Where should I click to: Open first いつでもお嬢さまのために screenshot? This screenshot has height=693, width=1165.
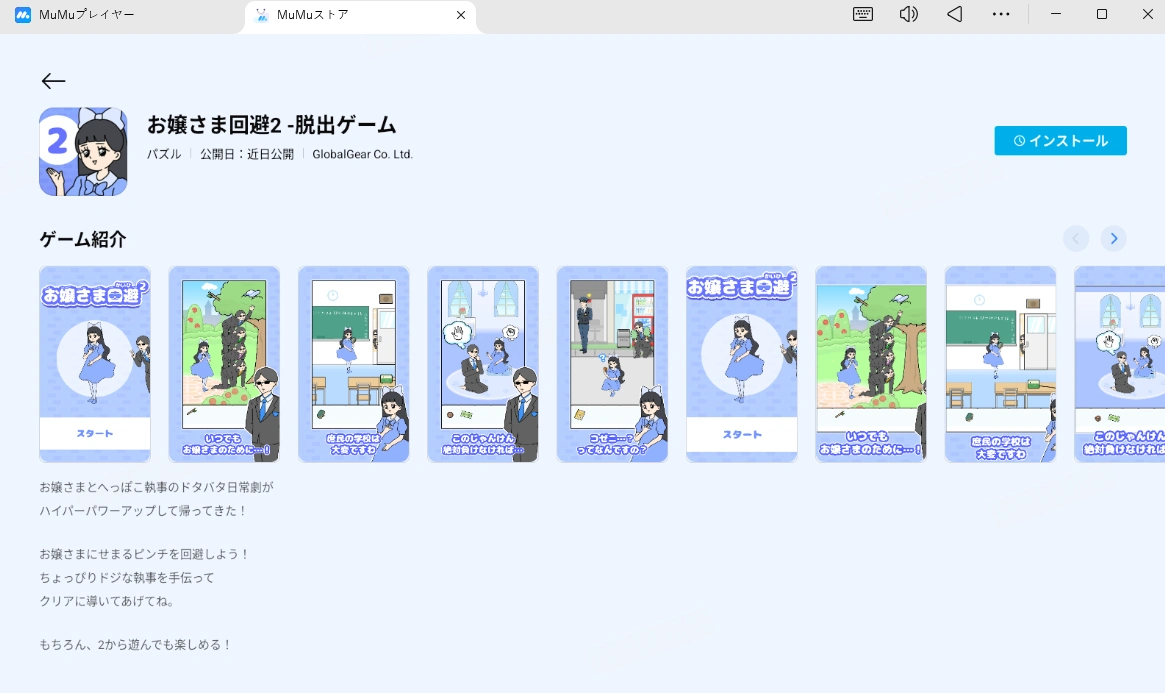[224, 364]
